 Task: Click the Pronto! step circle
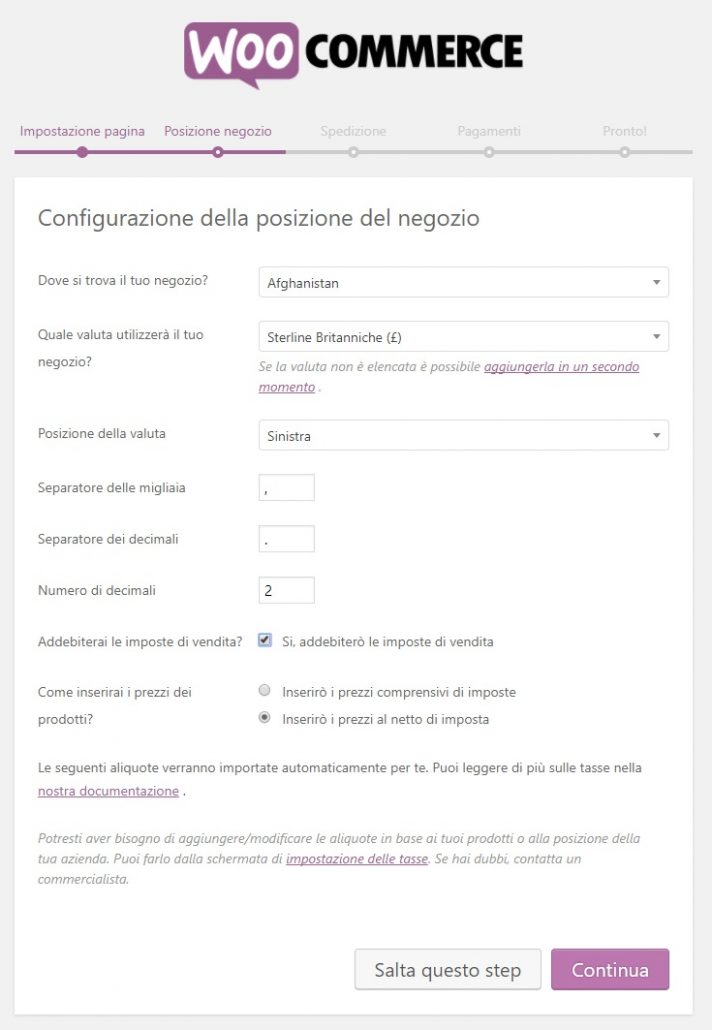tap(624, 150)
